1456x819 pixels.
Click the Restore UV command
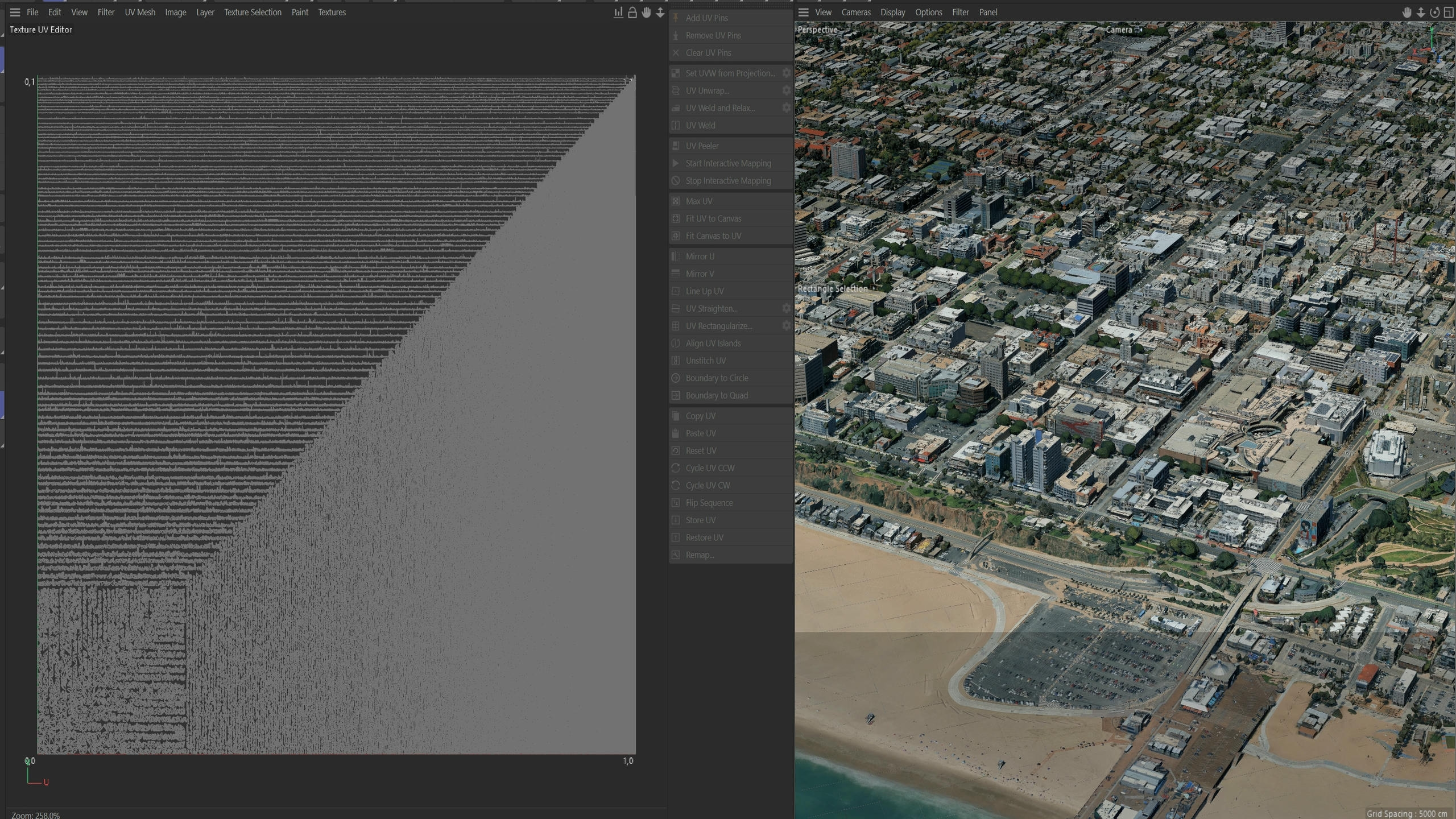731,537
